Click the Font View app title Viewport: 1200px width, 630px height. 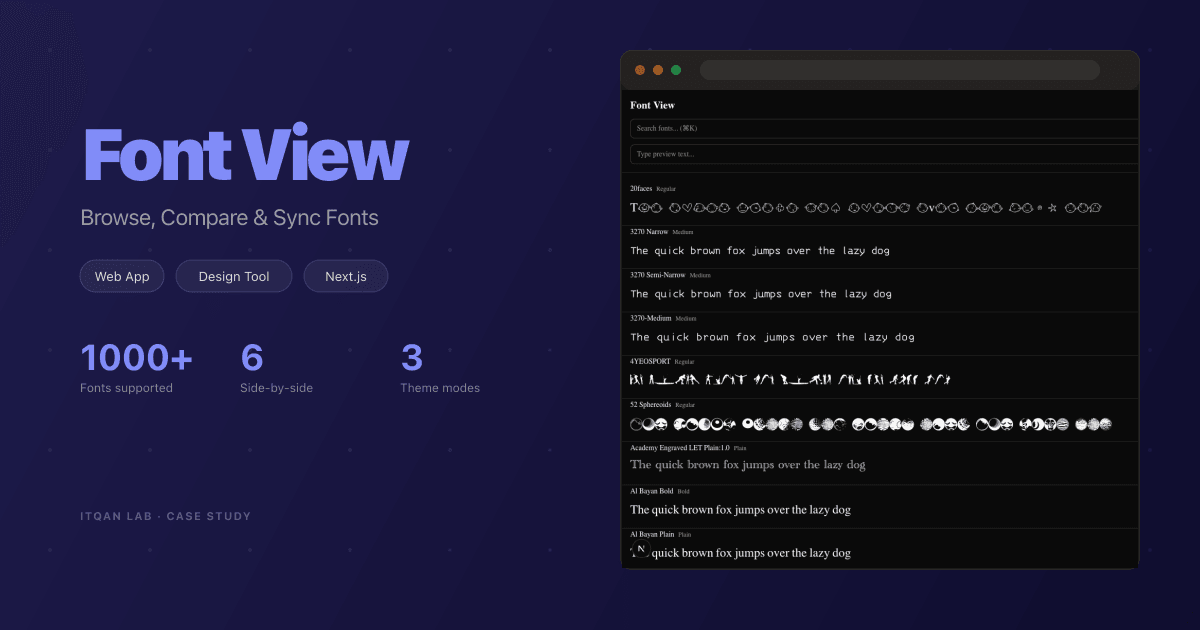[x=652, y=104]
